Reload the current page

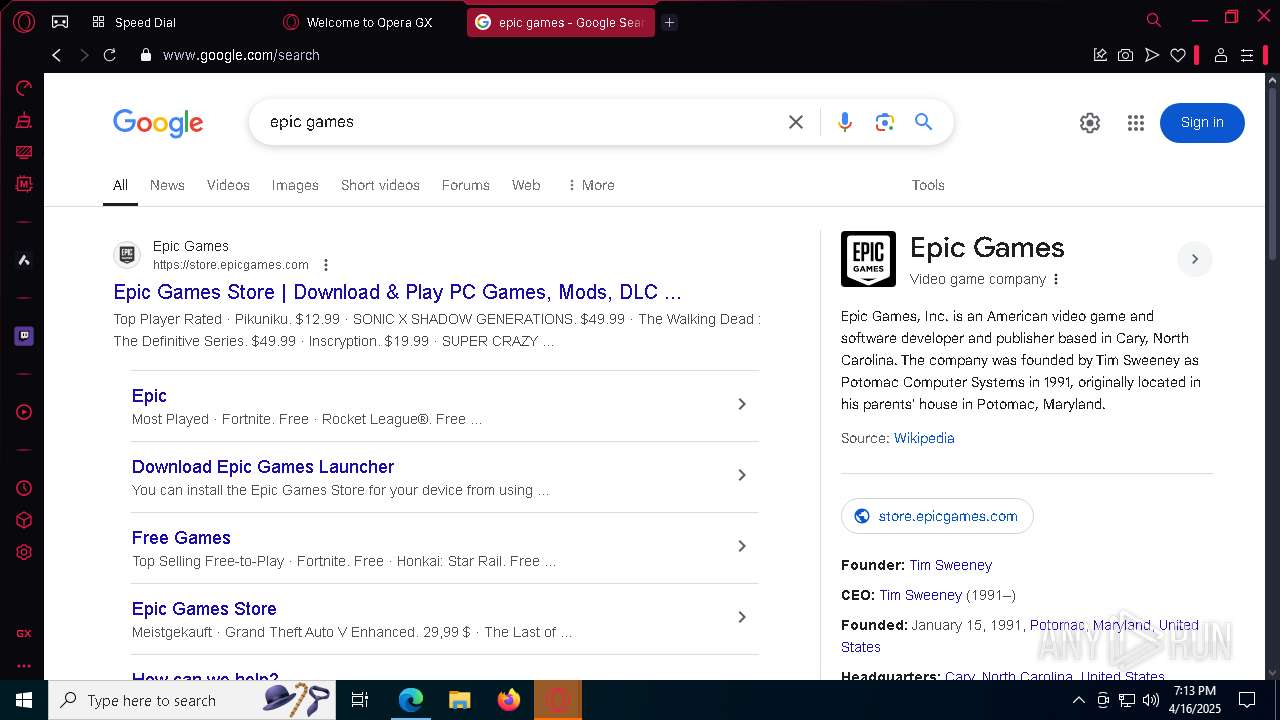(110, 55)
